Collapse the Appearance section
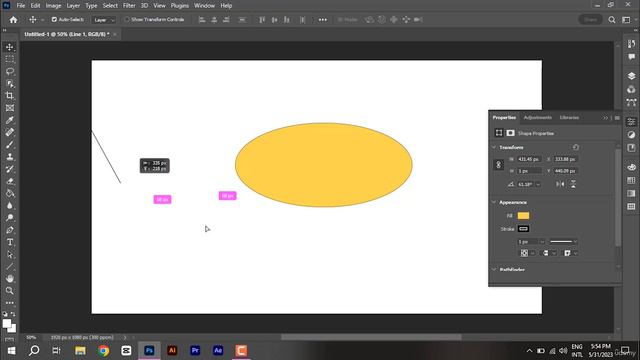 (x=494, y=202)
